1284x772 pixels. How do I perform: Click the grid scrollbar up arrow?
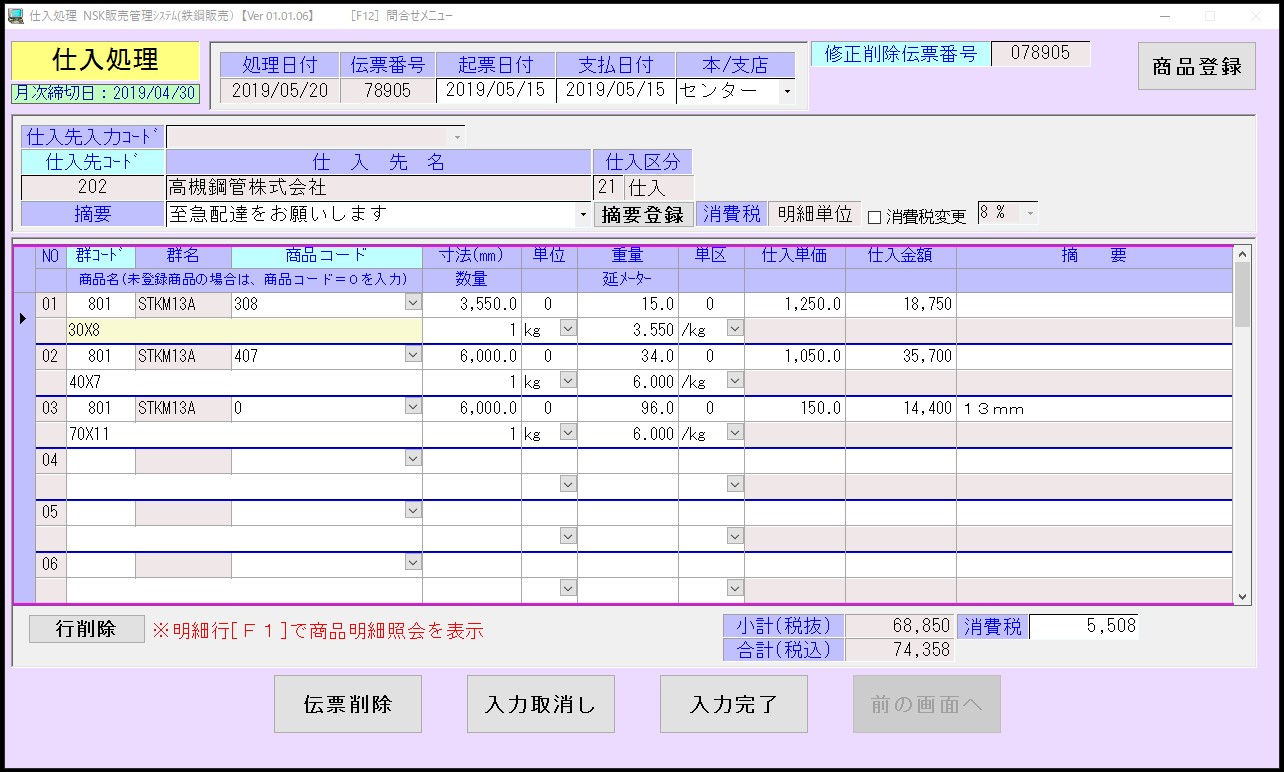point(1242,254)
